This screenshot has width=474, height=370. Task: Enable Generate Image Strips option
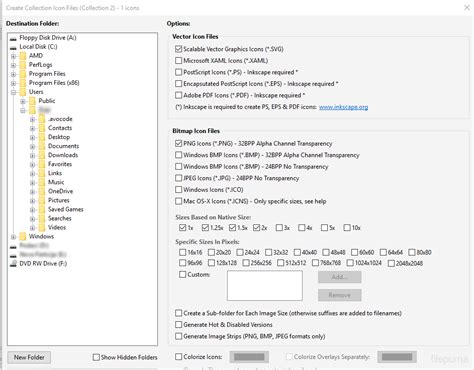click(x=179, y=336)
